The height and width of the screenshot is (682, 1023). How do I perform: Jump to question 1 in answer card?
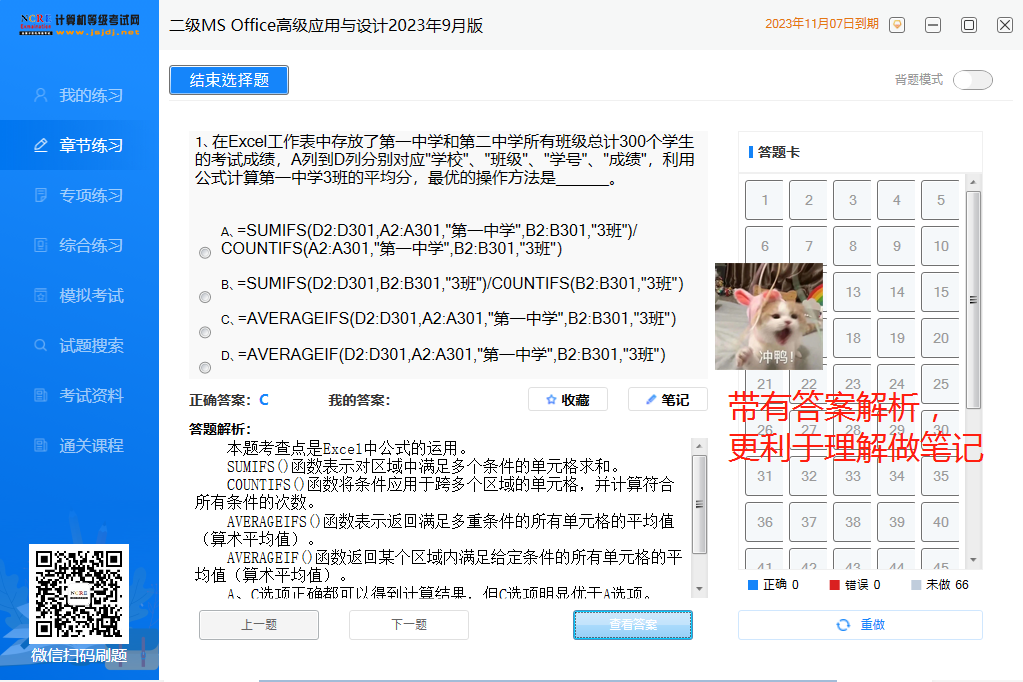(x=765, y=200)
